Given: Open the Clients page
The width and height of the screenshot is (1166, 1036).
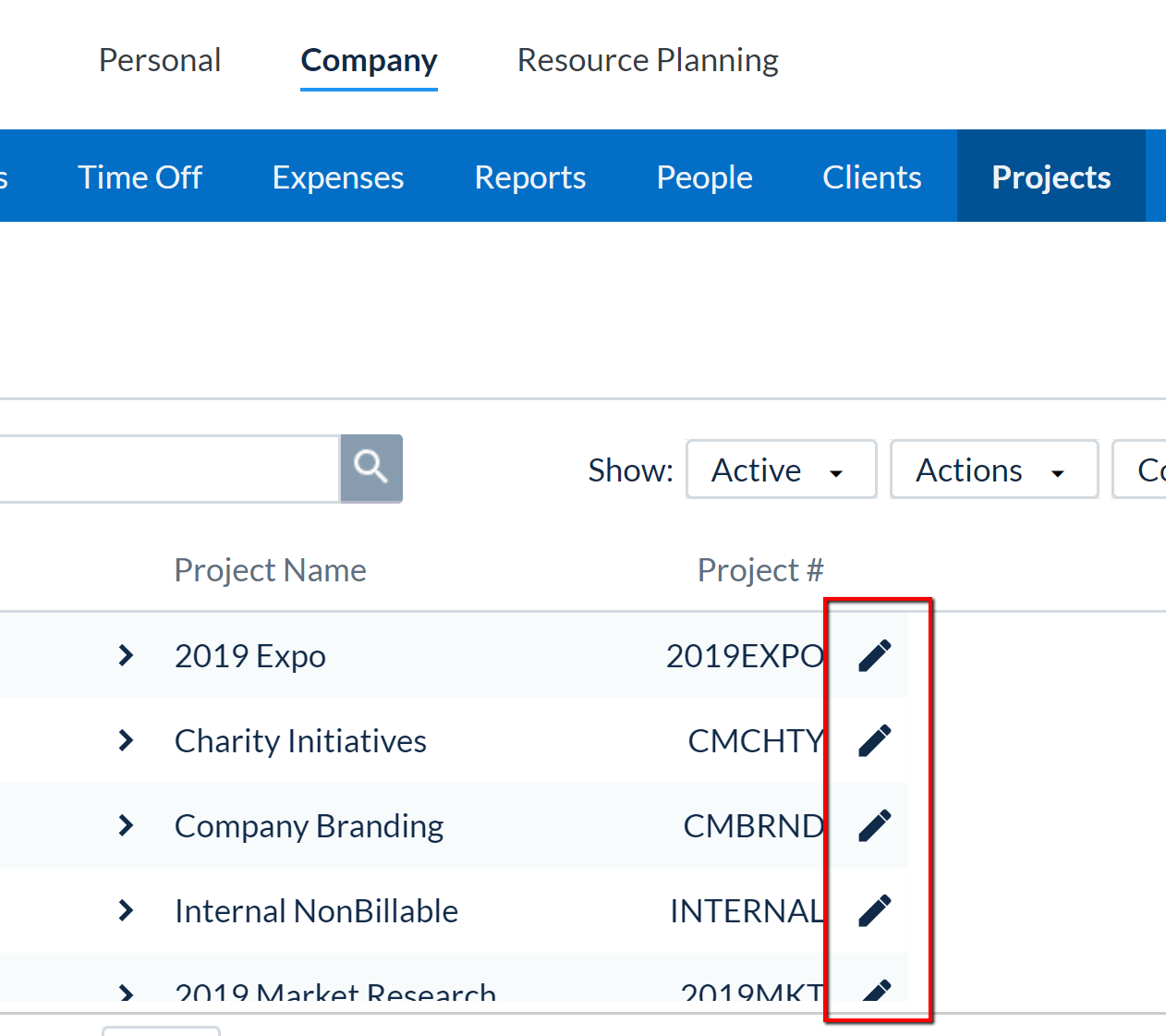Looking at the screenshot, I should (871, 177).
